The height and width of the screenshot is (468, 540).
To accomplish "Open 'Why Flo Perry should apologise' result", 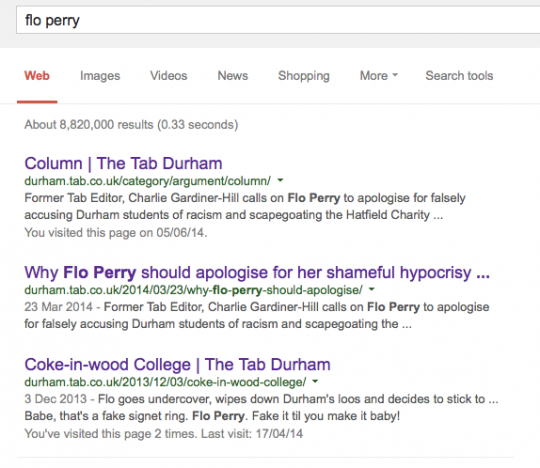I will pos(257,272).
